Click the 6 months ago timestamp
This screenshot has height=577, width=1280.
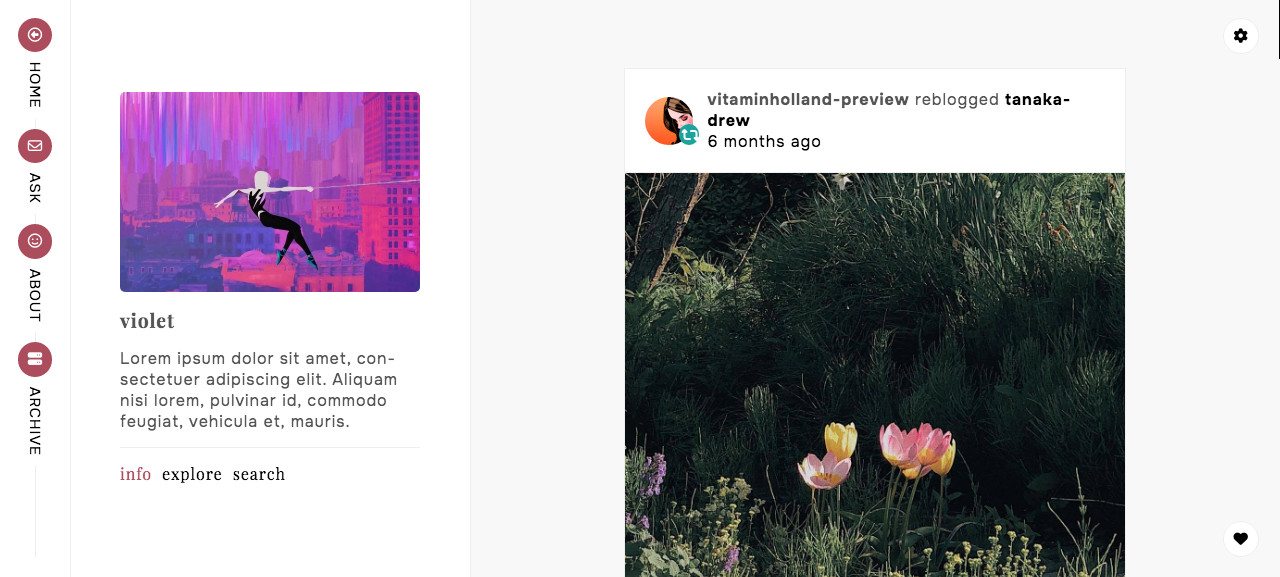tap(764, 141)
